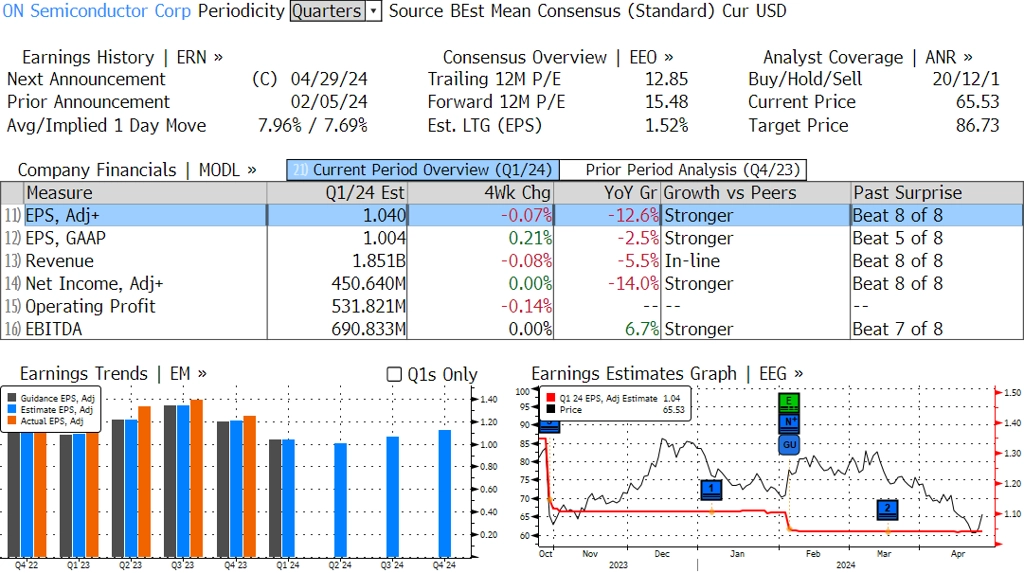Click the green E earnings marker on graph
Viewport: 1024px width, 573px height.
coord(789,402)
